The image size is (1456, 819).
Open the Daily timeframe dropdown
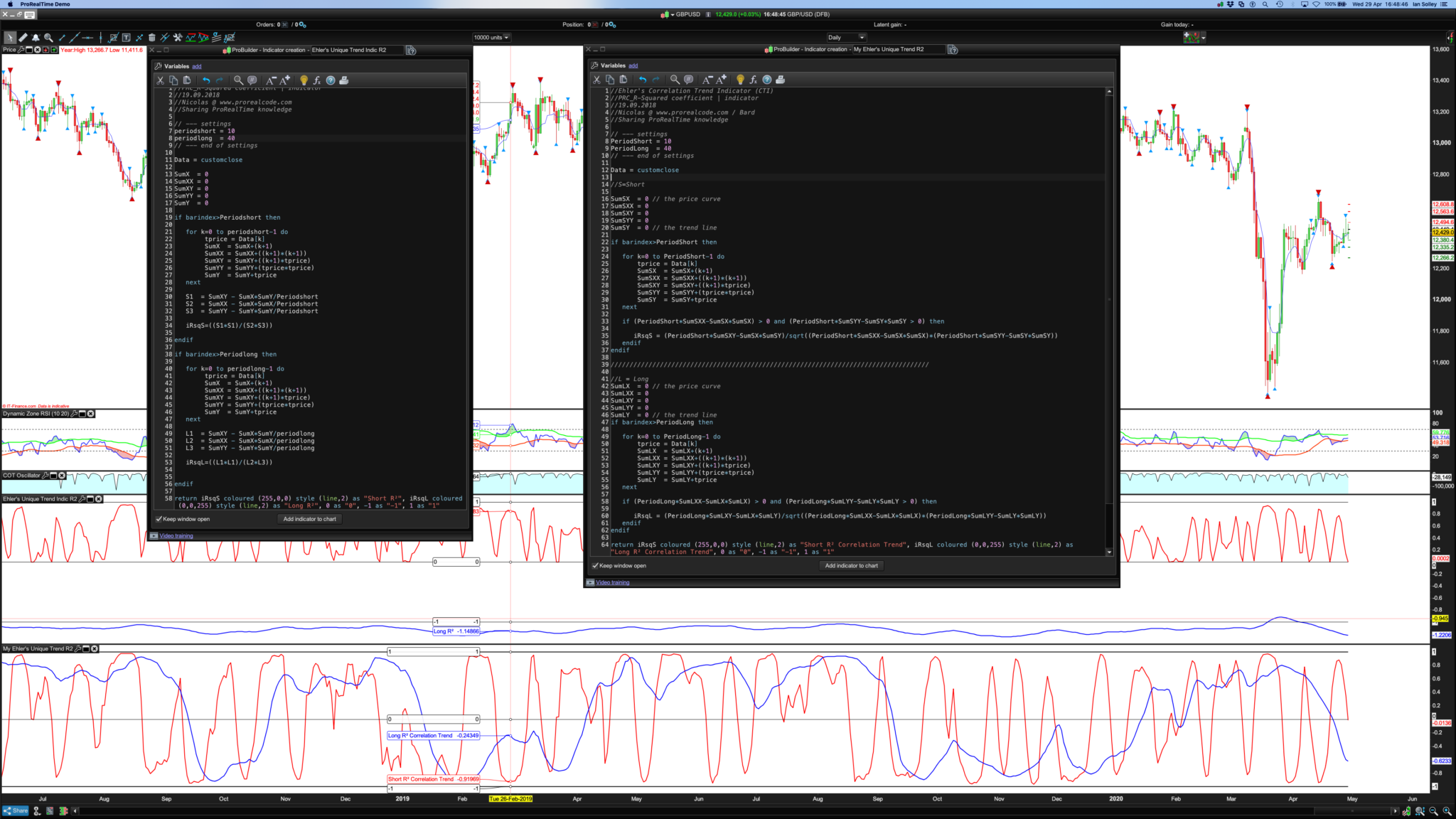[862, 38]
